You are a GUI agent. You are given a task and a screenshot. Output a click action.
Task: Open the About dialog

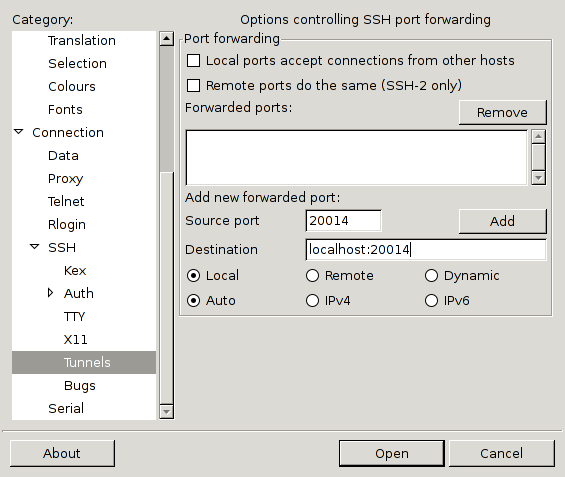pyautogui.click(x=62, y=453)
